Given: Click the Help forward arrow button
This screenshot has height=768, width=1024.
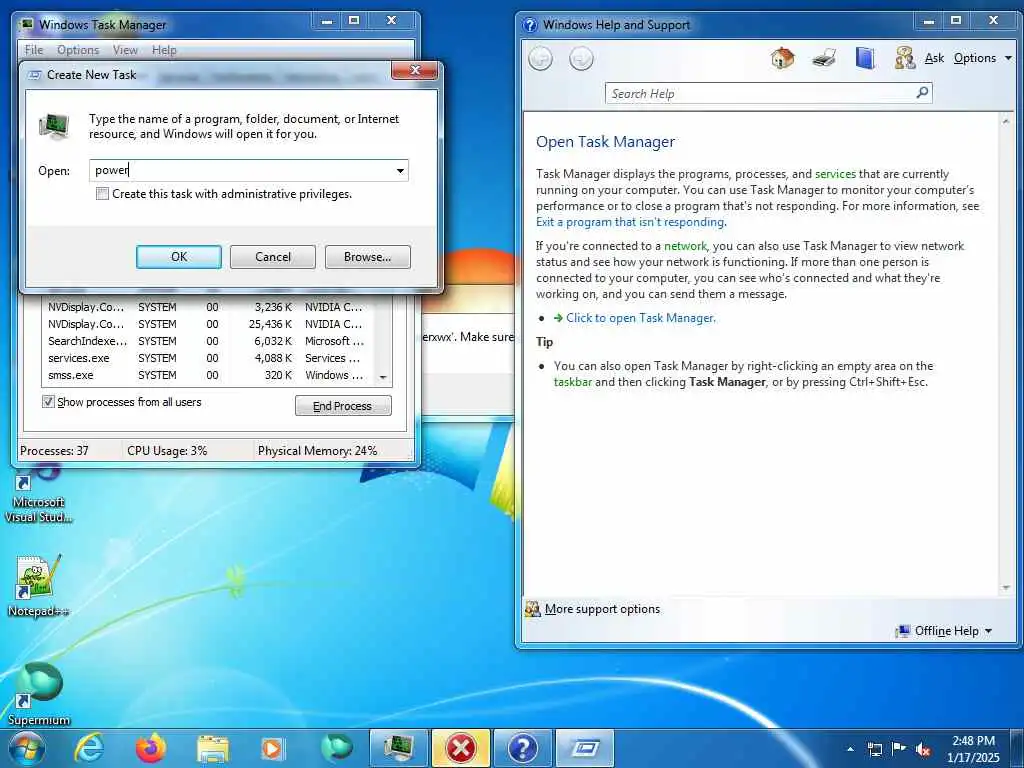Looking at the screenshot, I should click(x=581, y=59).
